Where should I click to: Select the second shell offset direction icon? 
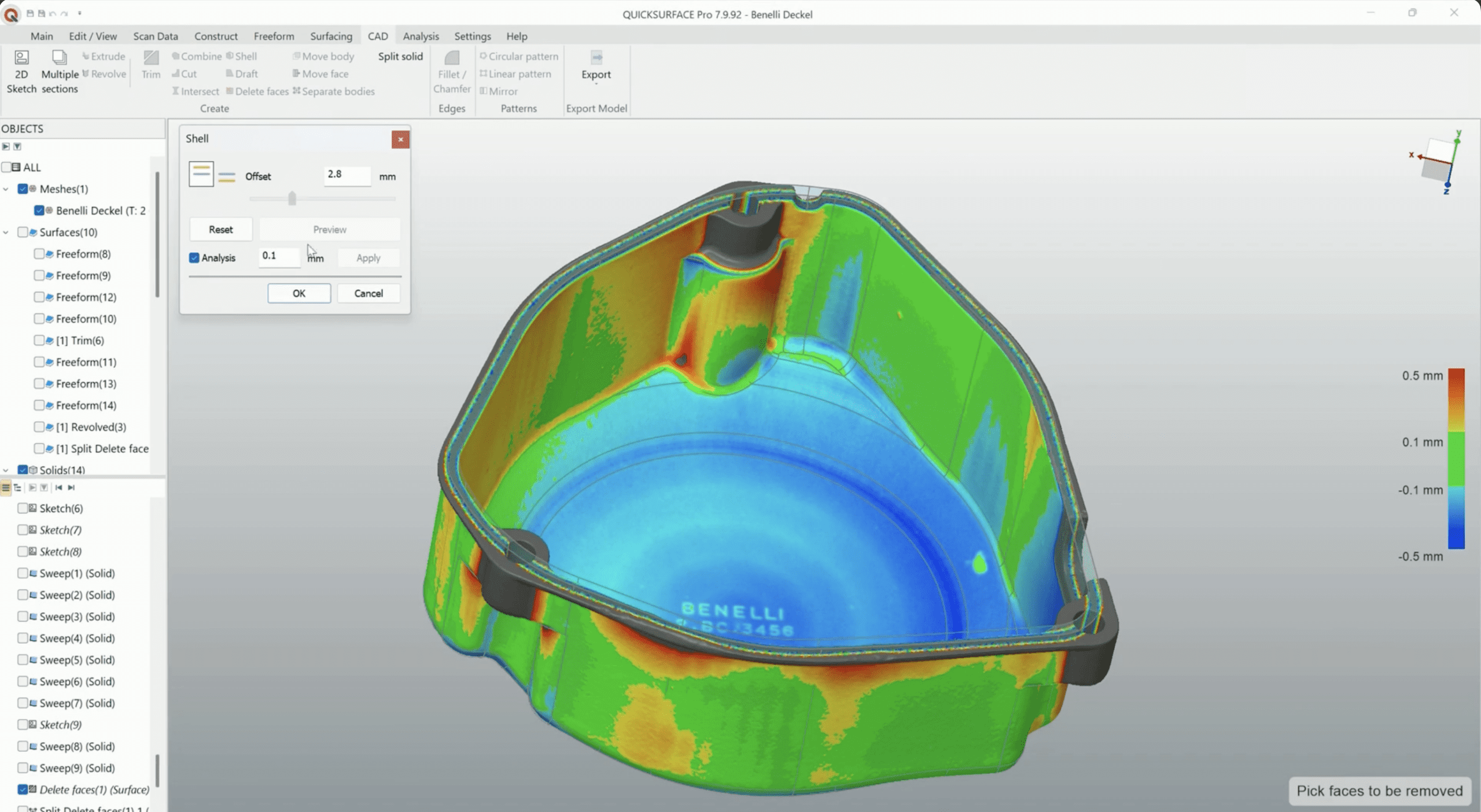pyautogui.click(x=227, y=176)
